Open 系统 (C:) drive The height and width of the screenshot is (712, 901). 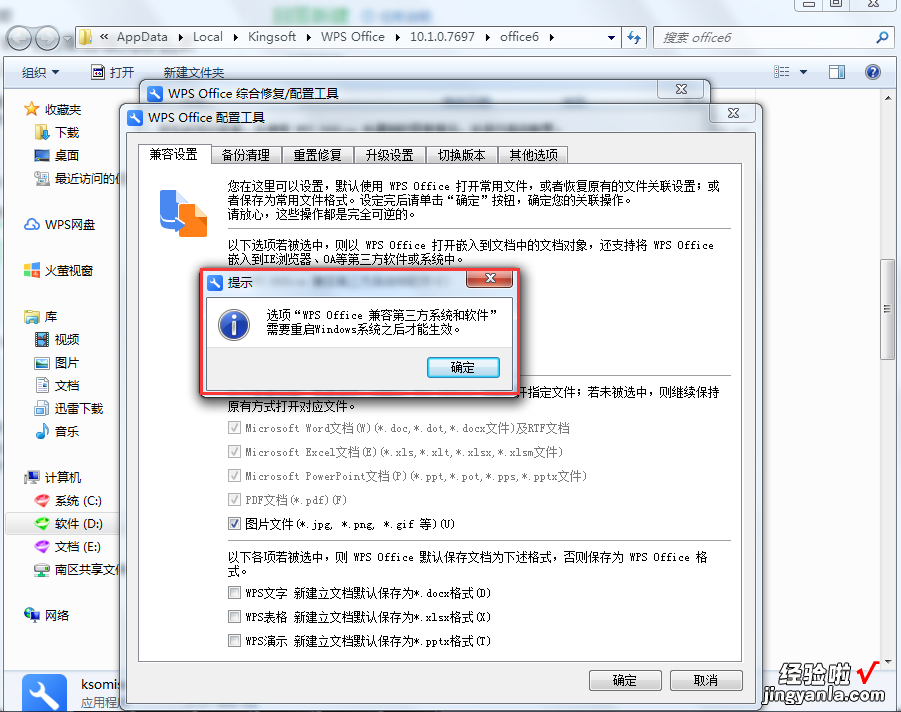pyautogui.click(x=68, y=501)
